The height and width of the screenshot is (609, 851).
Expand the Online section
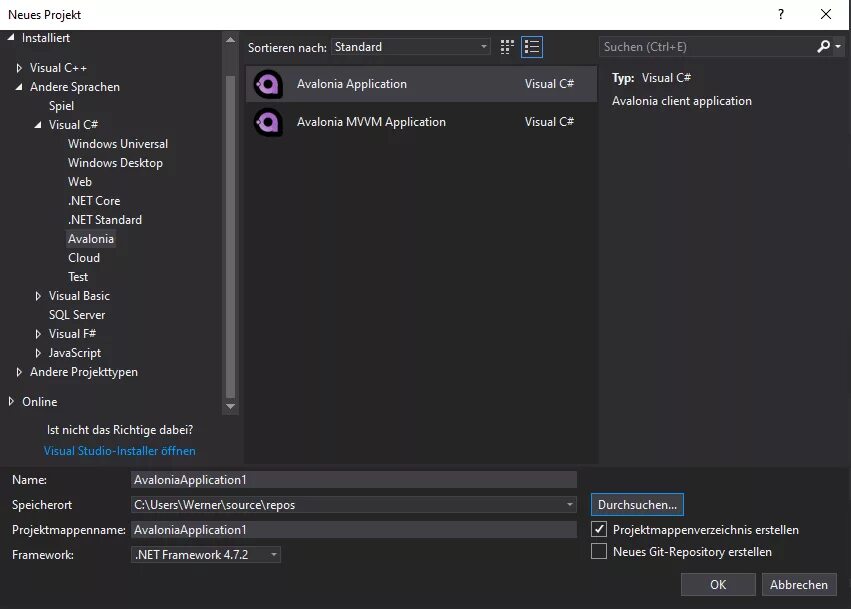pos(11,401)
